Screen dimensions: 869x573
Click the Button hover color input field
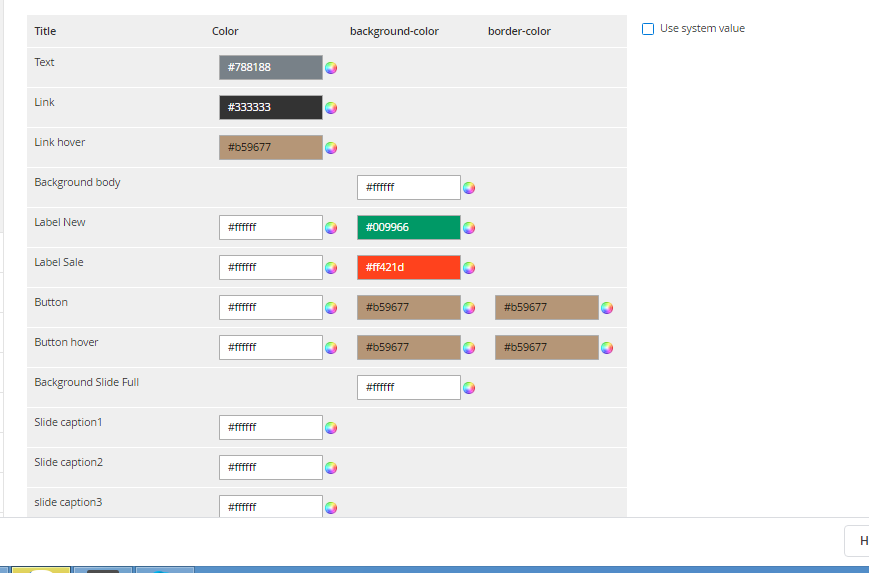(x=271, y=347)
